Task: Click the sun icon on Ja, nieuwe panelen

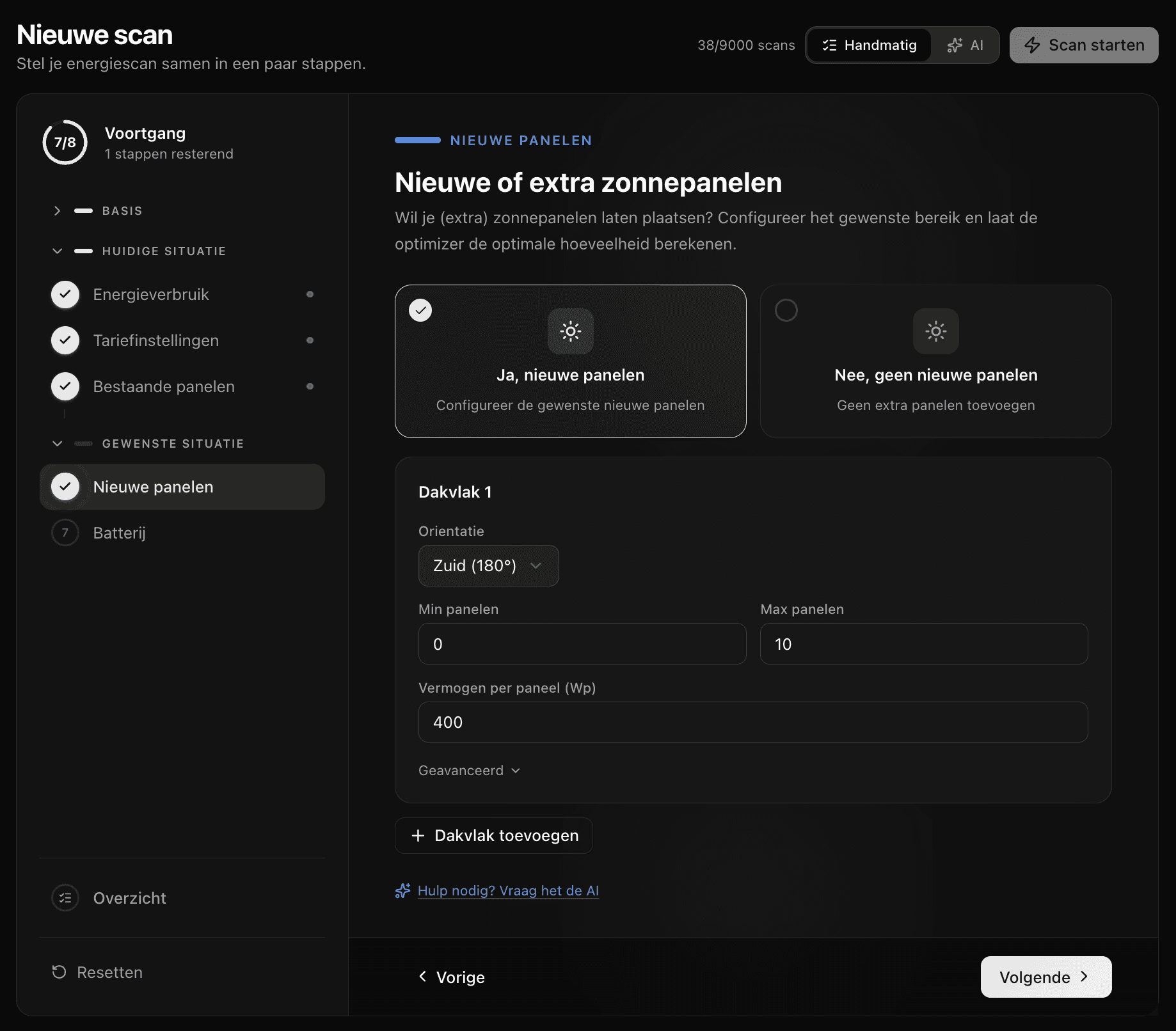Action: (x=570, y=331)
